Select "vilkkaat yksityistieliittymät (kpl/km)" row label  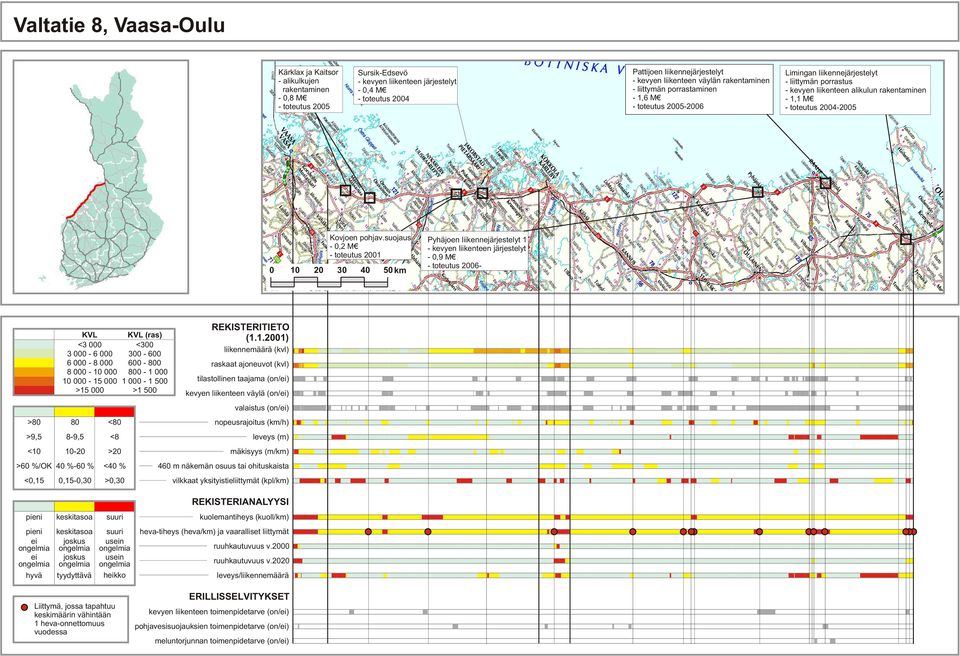click(x=231, y=481)
